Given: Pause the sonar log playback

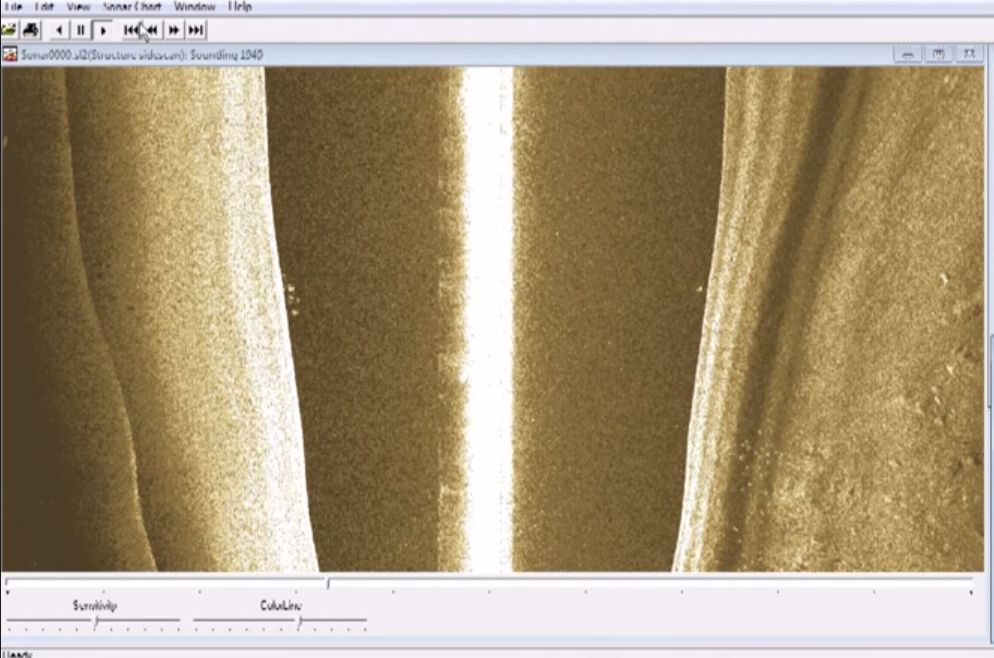Looking at the screenshot, I should click(81, 30).
